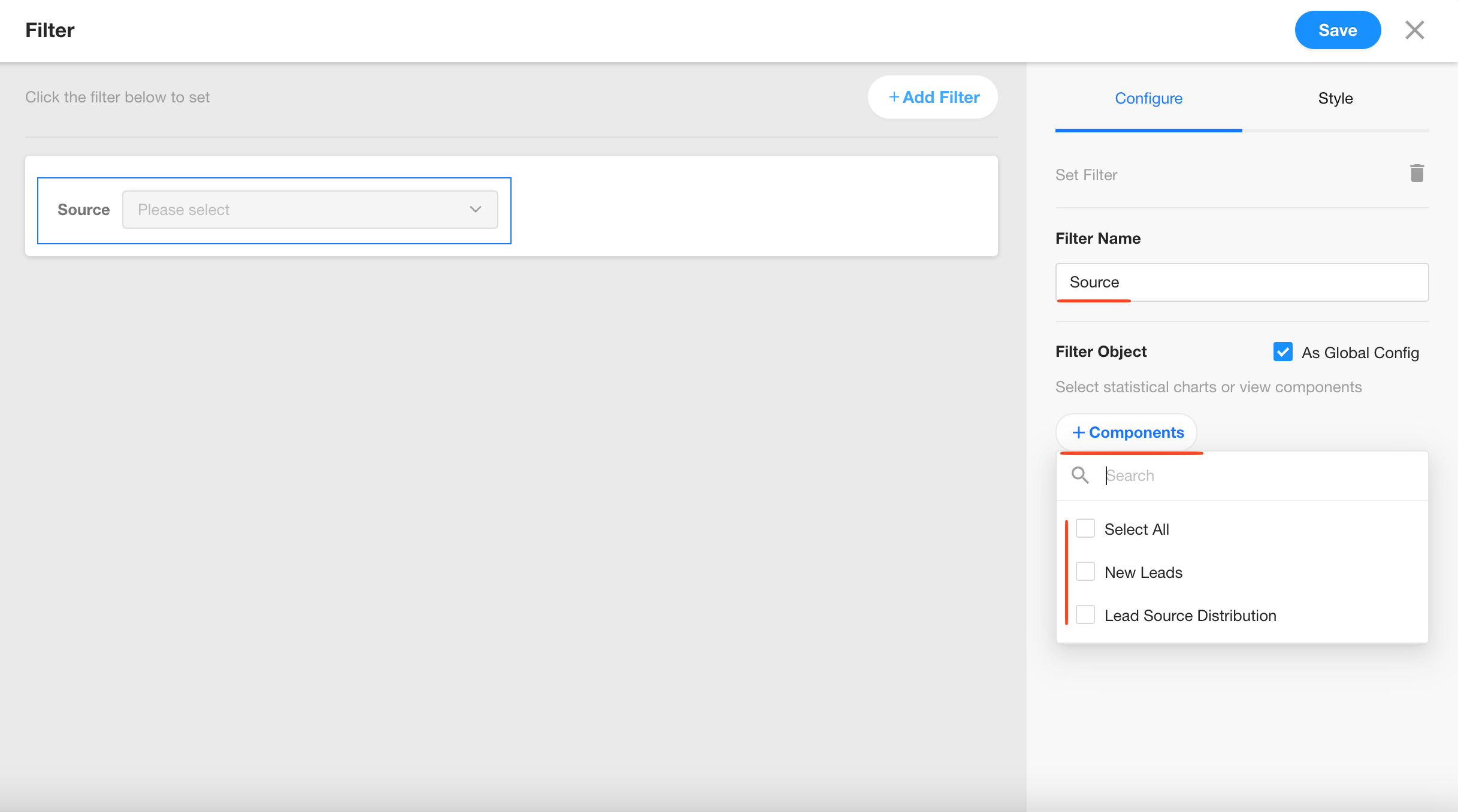Viewport: 1458px width, 812px height.
Task: Click the chevron arrow in Source dropdown
Action: (476, 210)
